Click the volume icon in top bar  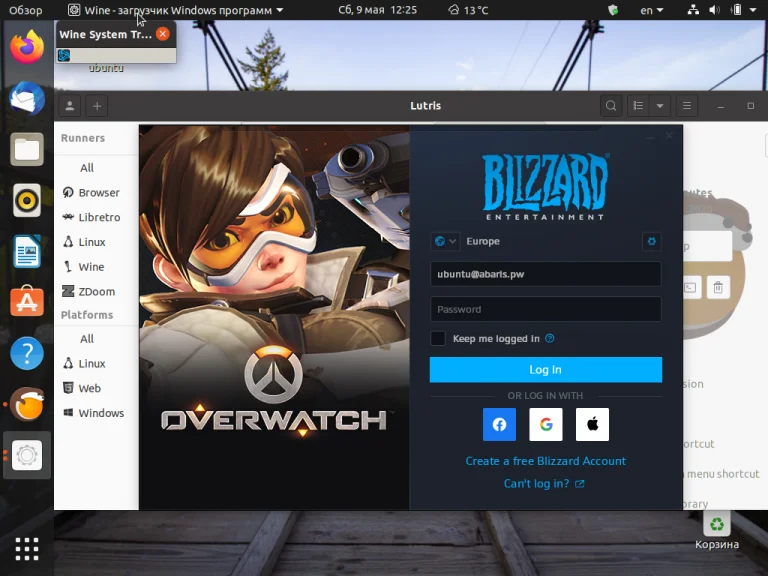pyautogui.click(x=715, y=10)
